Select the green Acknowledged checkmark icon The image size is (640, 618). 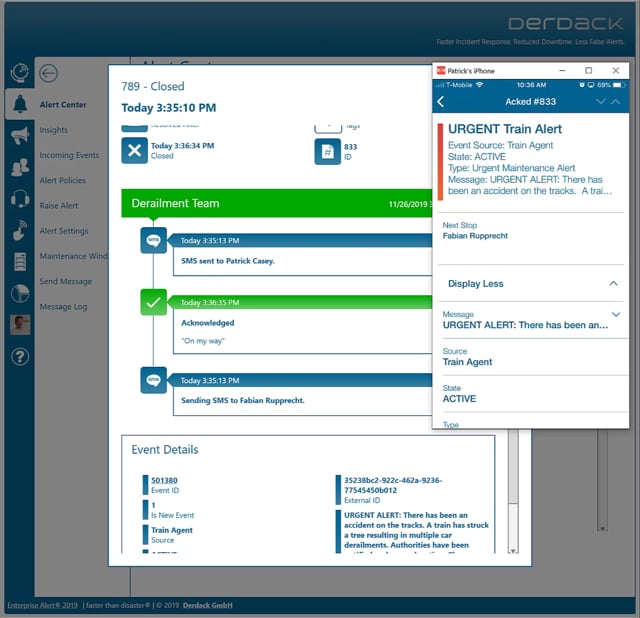coord(153,302)
